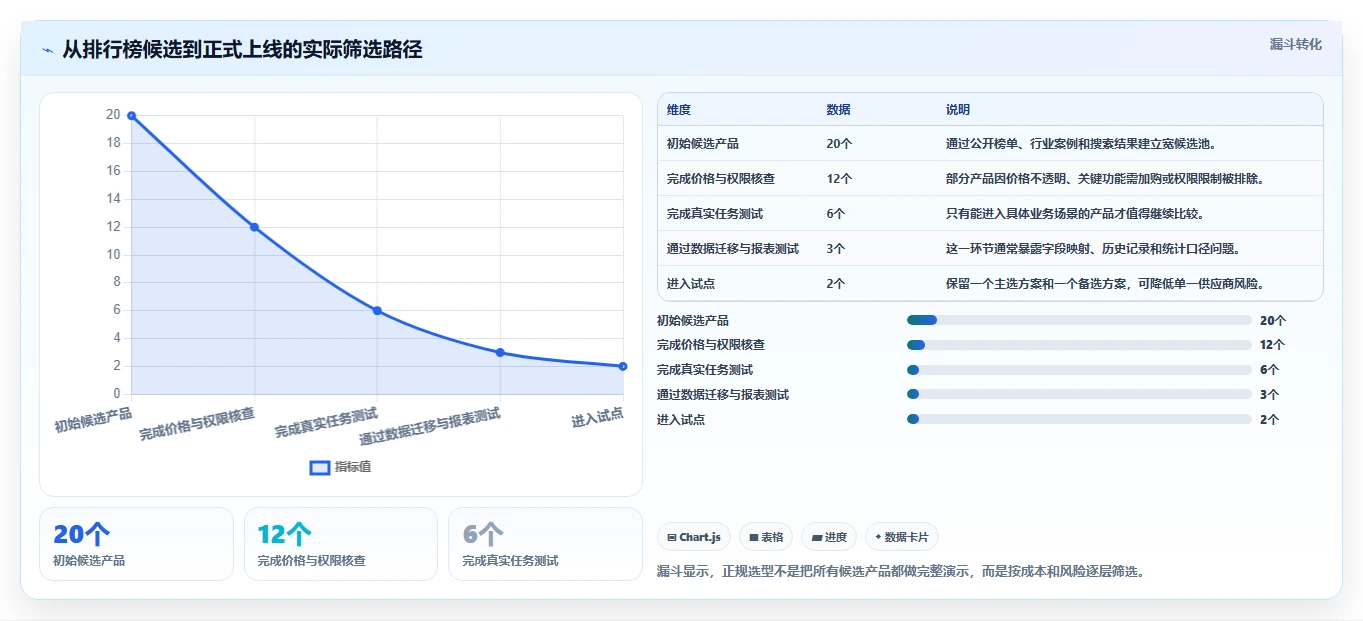The width and height of the screenshot is (1363, 621).
Task: Click the footer note starting 漏斗显示
Action: point(900,572)
